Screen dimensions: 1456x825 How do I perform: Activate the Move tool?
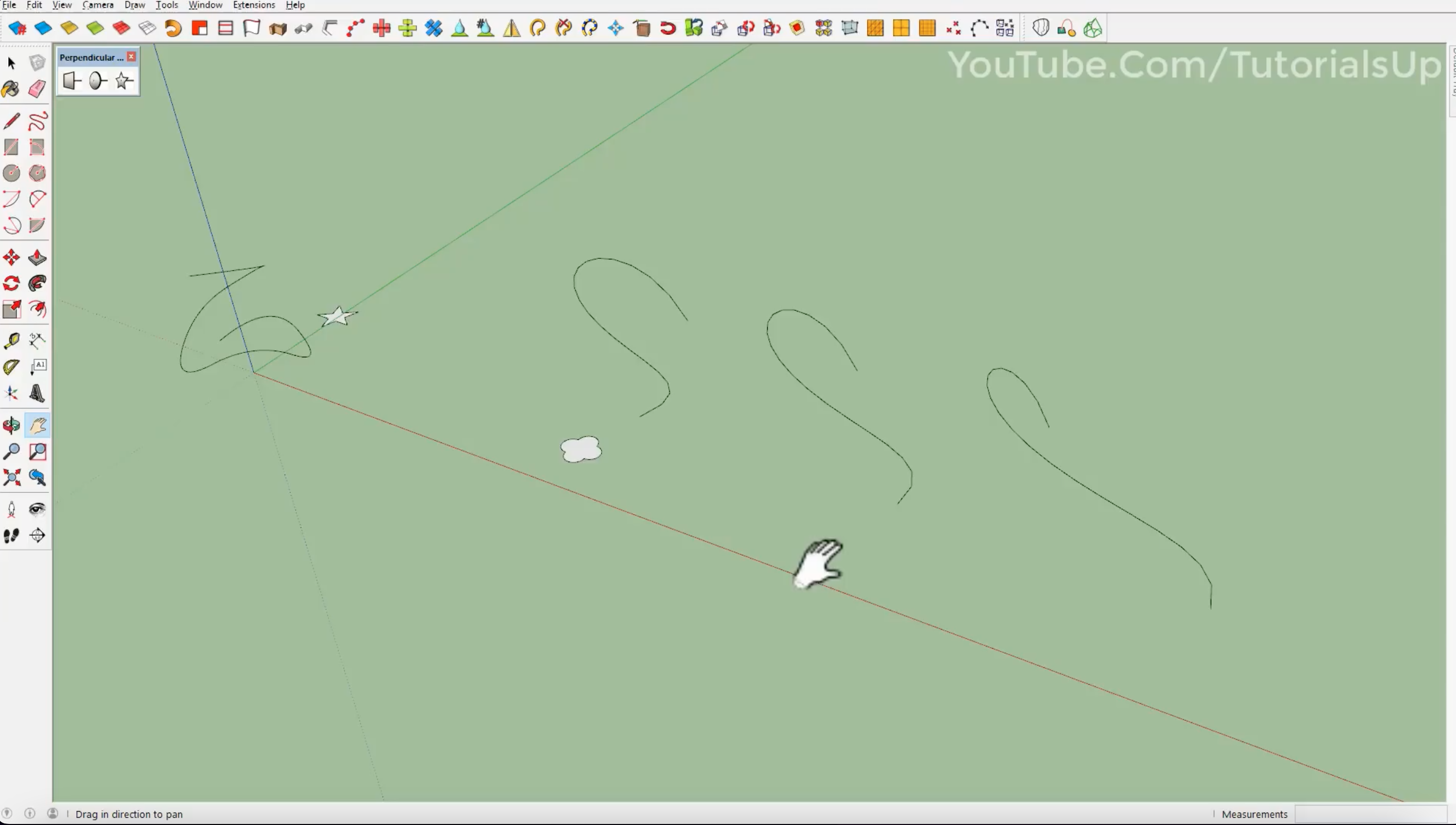pos(11,258)
